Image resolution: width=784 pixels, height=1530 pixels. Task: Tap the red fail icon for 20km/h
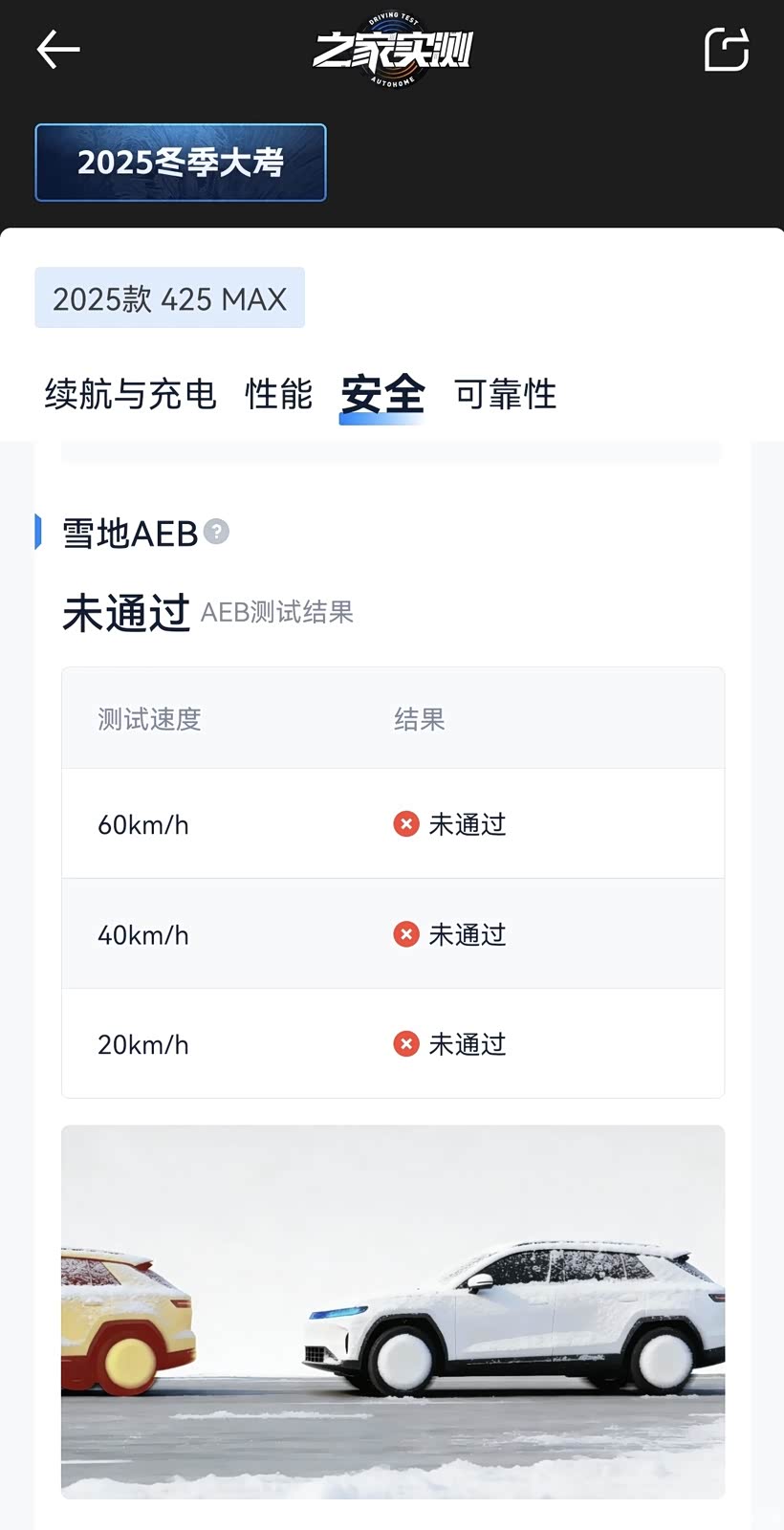(406, 1043)
